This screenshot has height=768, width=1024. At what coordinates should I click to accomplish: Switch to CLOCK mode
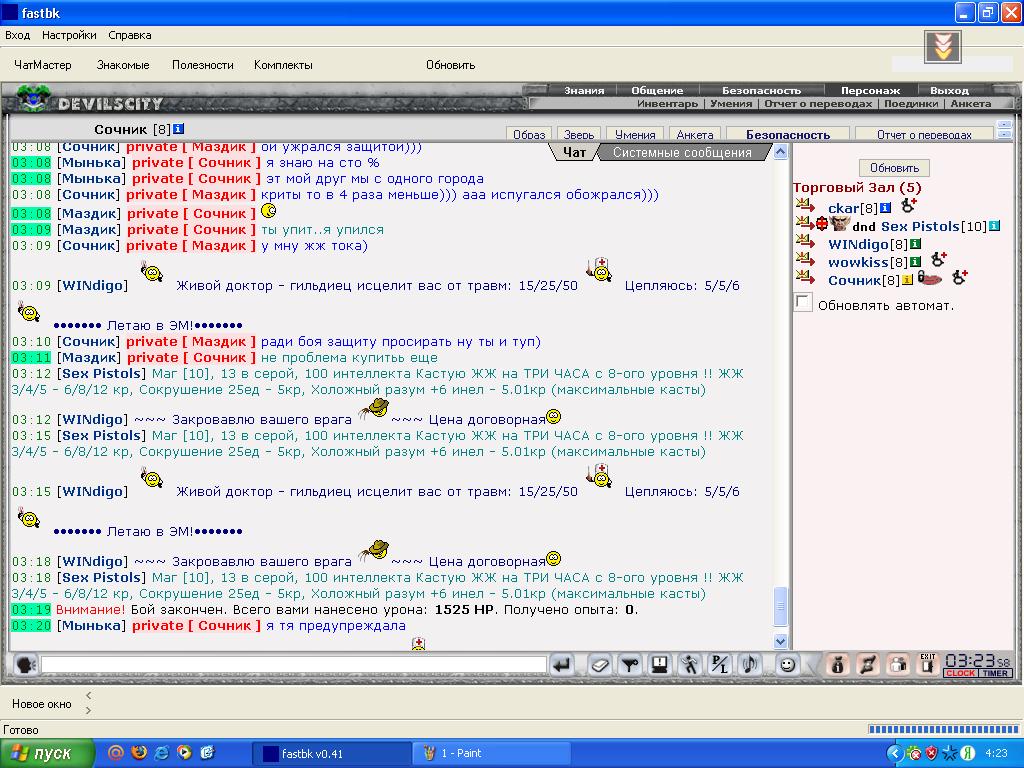960,673
